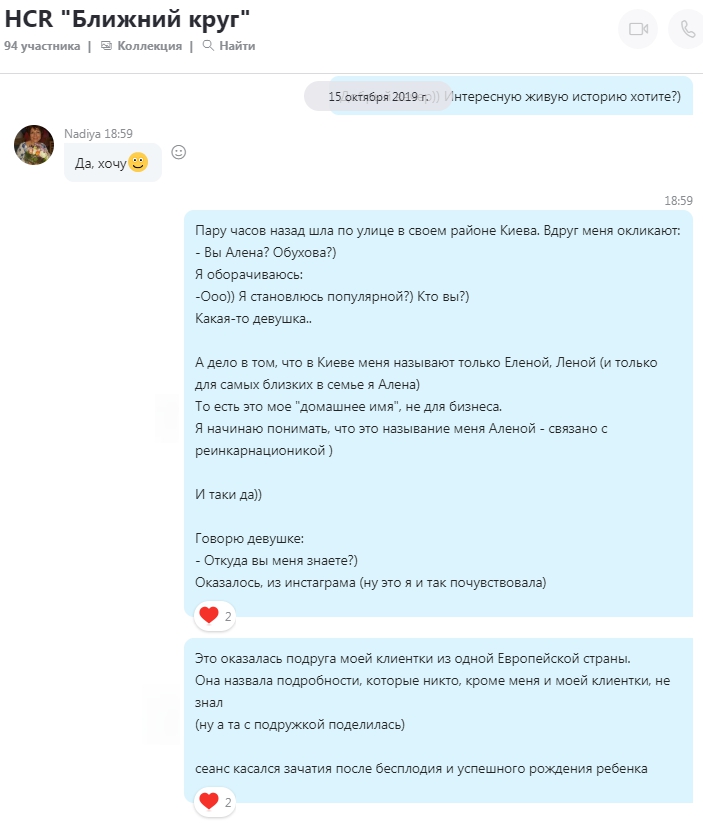The height and width of the screenshot is (823, 703).
Task: Click the message about "подруга моей клиентки"
Action: pyautogui.click(x=438, y=720)
